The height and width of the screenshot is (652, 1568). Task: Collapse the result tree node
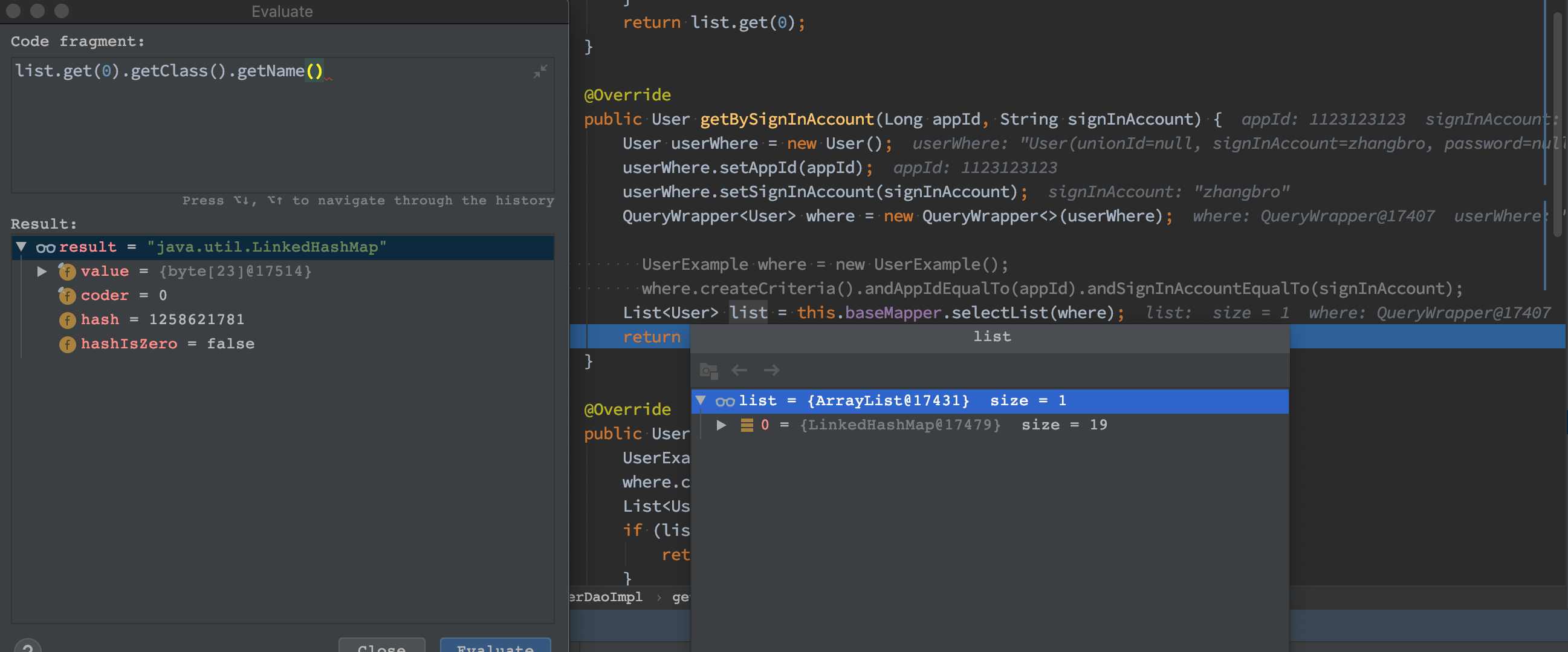21,247
